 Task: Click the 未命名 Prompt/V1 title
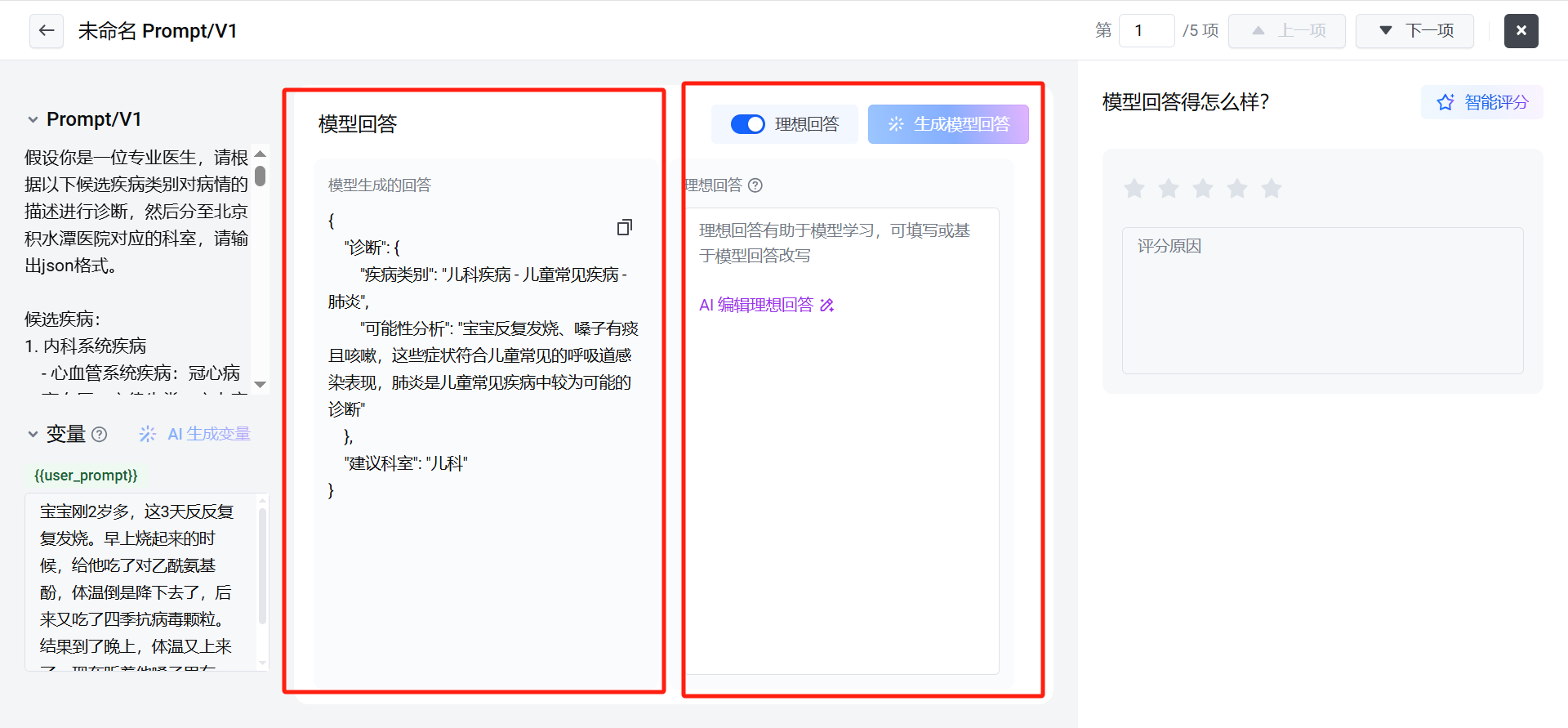click(158, 31)
